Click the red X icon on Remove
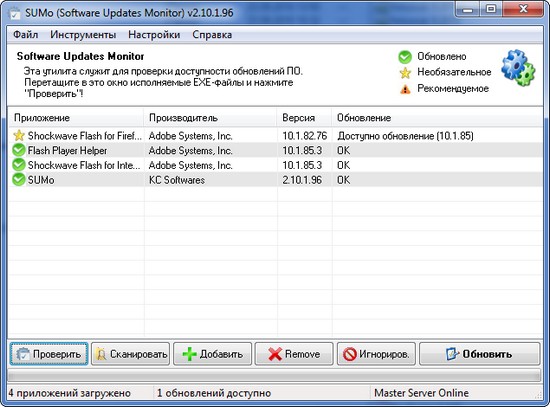 point(275,354)
